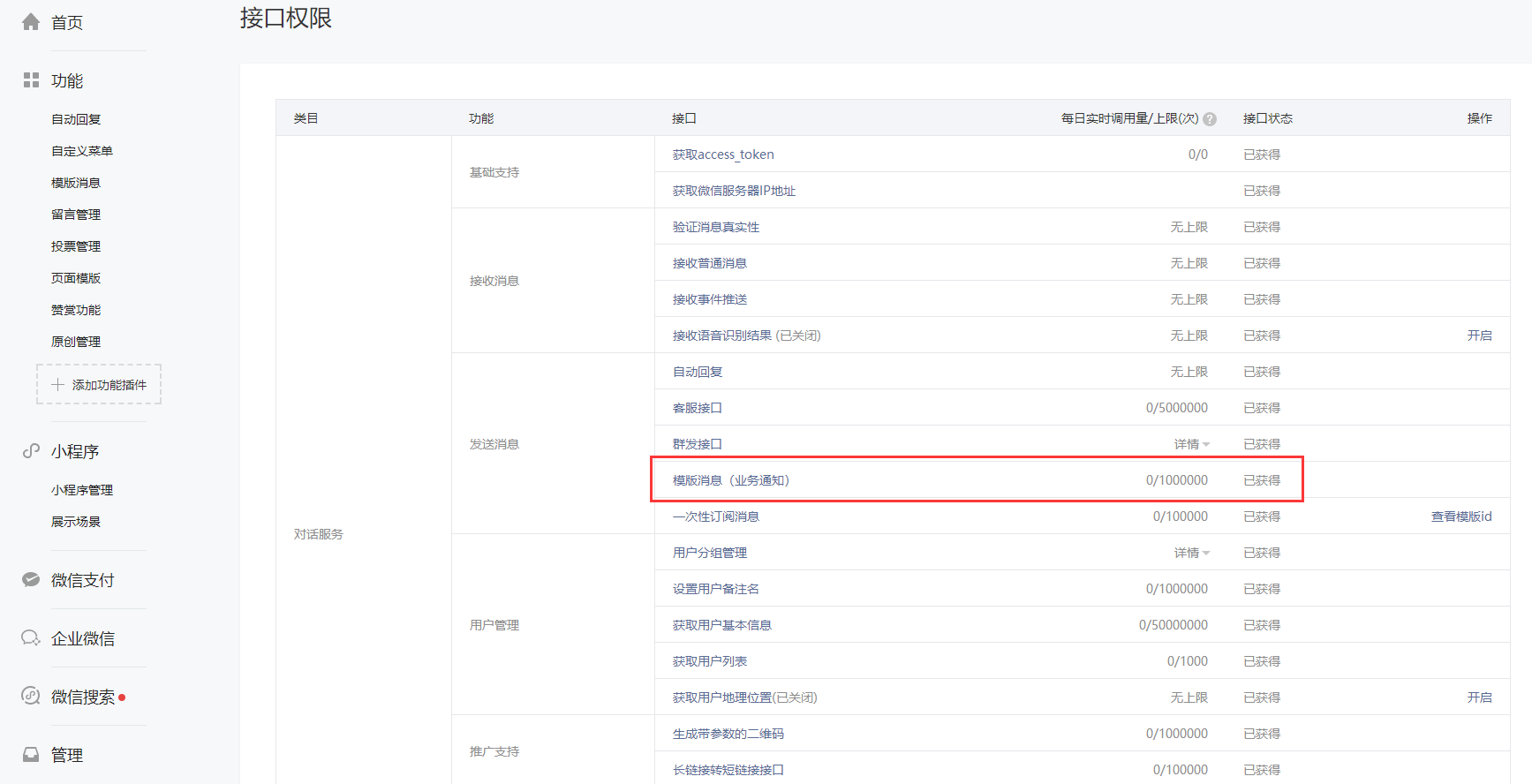Open 用户分组管理 link
This screenshot has width=1532, height=784.
(710, 553)
